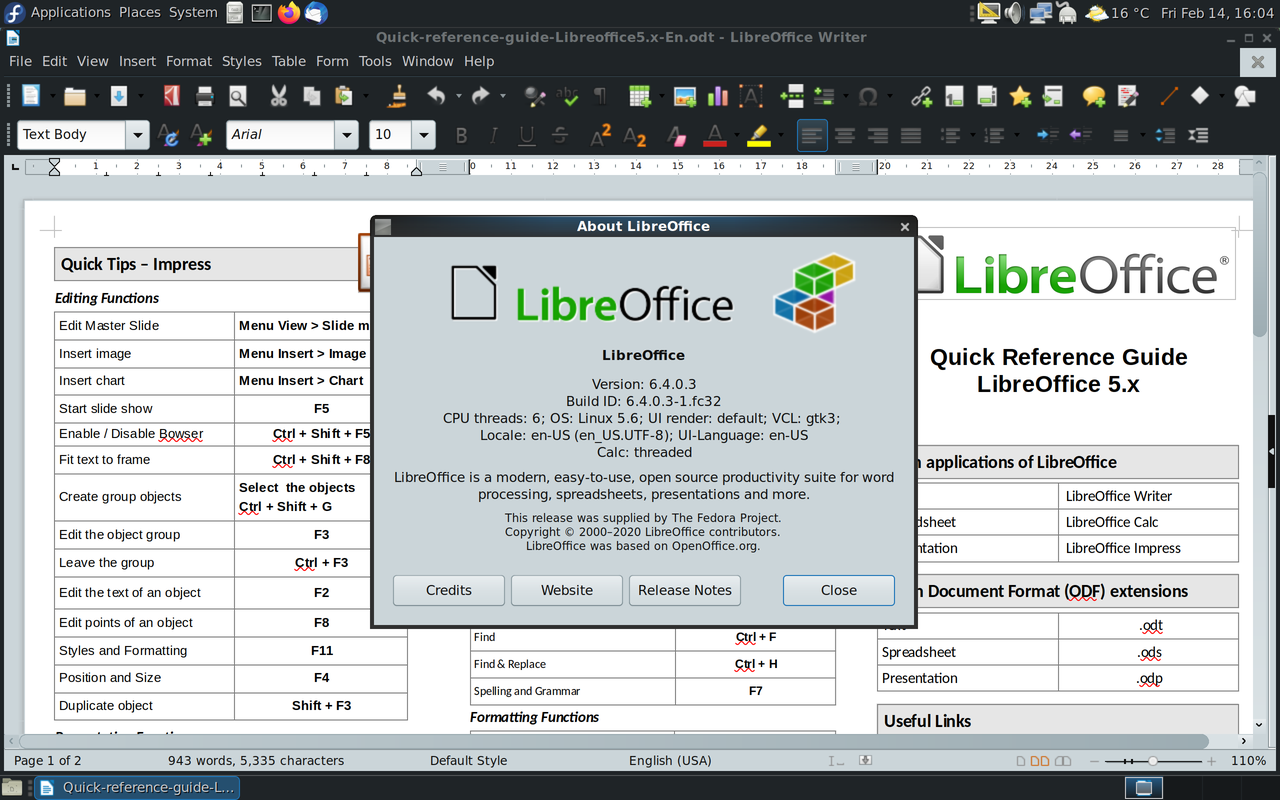Open the Styles menu
The image size is (1280, 800).
[241, 61]
